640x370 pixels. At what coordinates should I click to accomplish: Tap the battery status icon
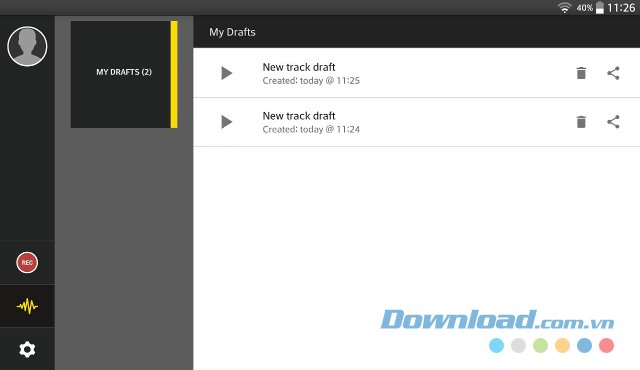(x=600, y=8)
